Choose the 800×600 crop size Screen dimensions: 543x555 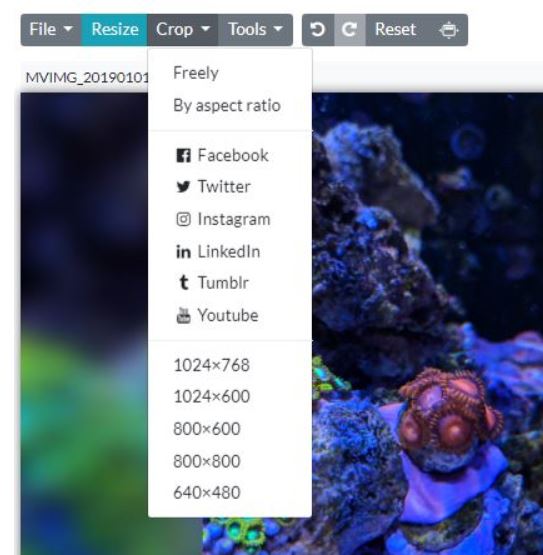tap(207, 429)
